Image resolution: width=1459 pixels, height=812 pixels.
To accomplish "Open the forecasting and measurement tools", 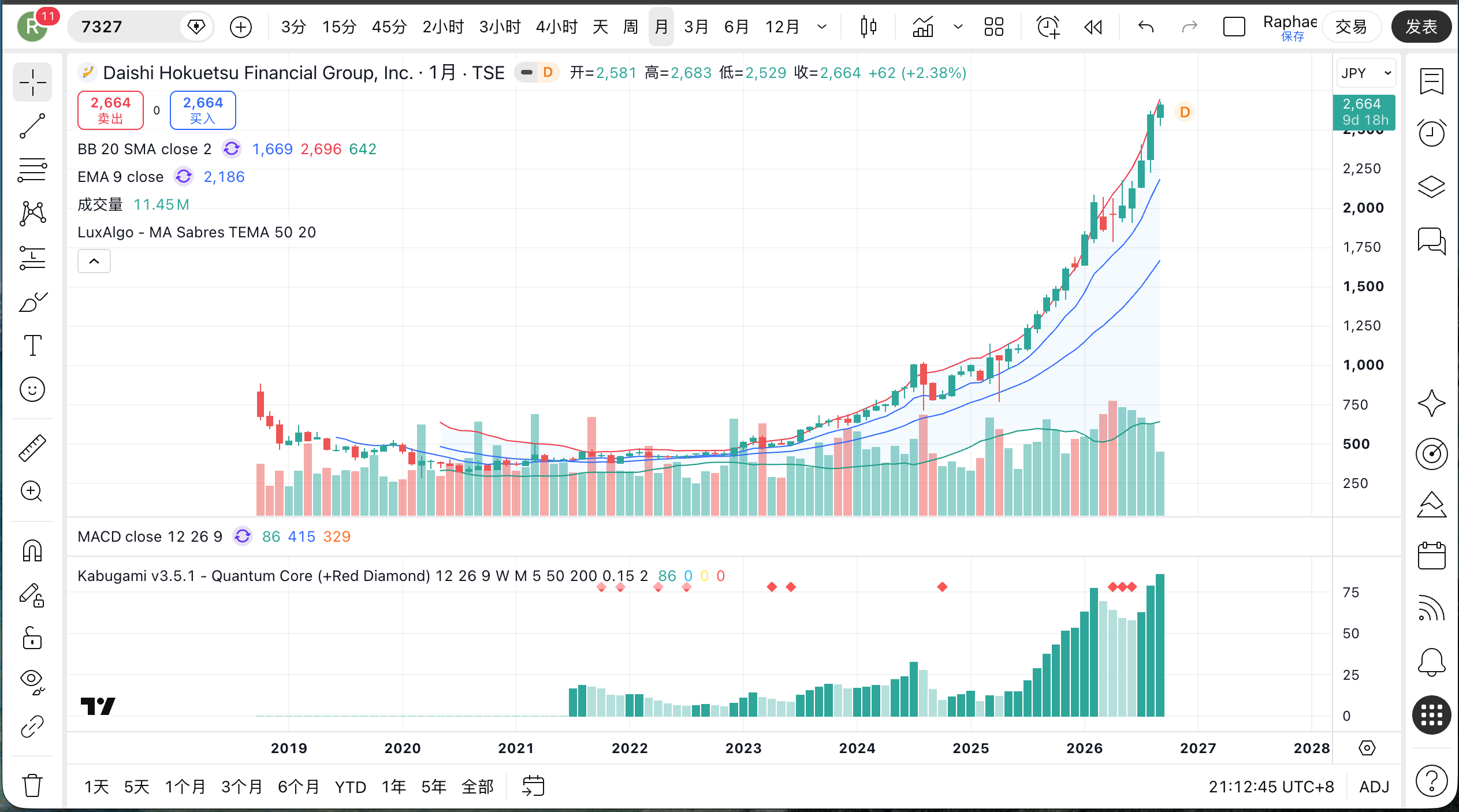I will [x=32, y=258].
